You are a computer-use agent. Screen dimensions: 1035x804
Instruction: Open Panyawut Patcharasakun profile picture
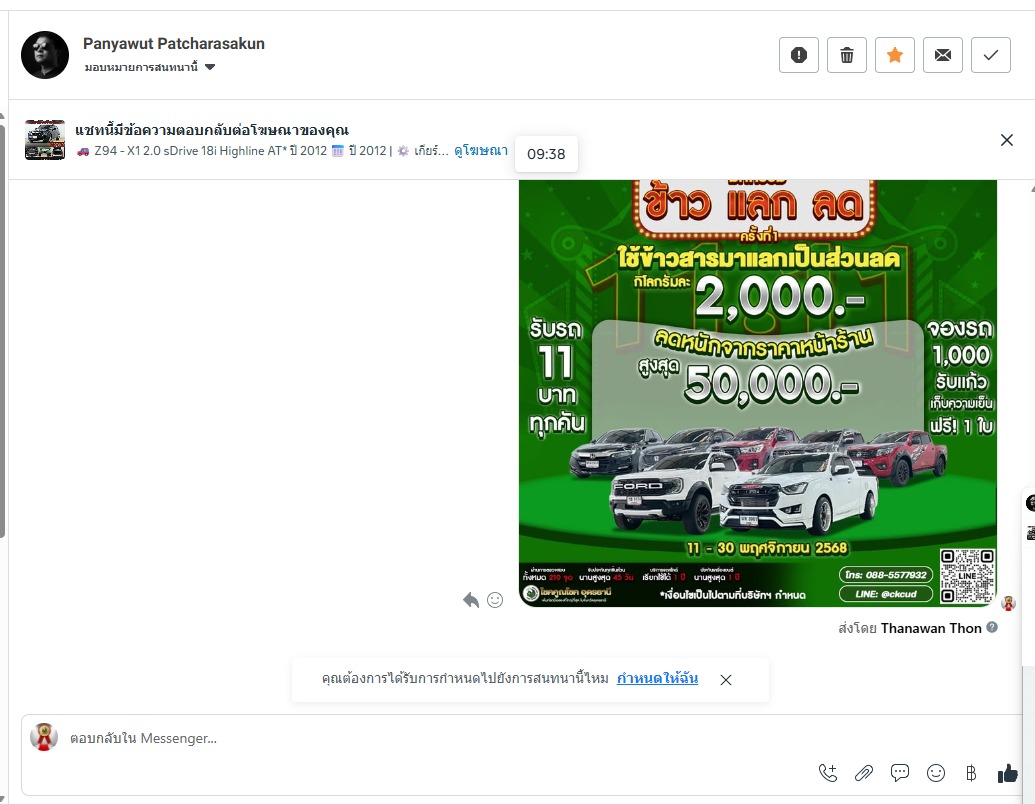pos(45,55)
